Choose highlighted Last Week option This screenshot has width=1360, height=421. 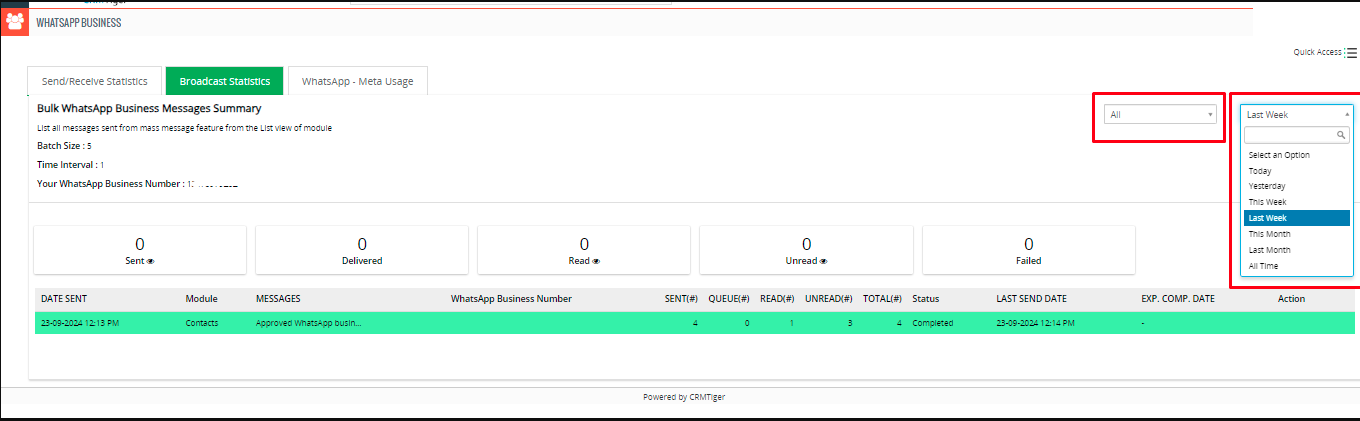[1297, 218]
